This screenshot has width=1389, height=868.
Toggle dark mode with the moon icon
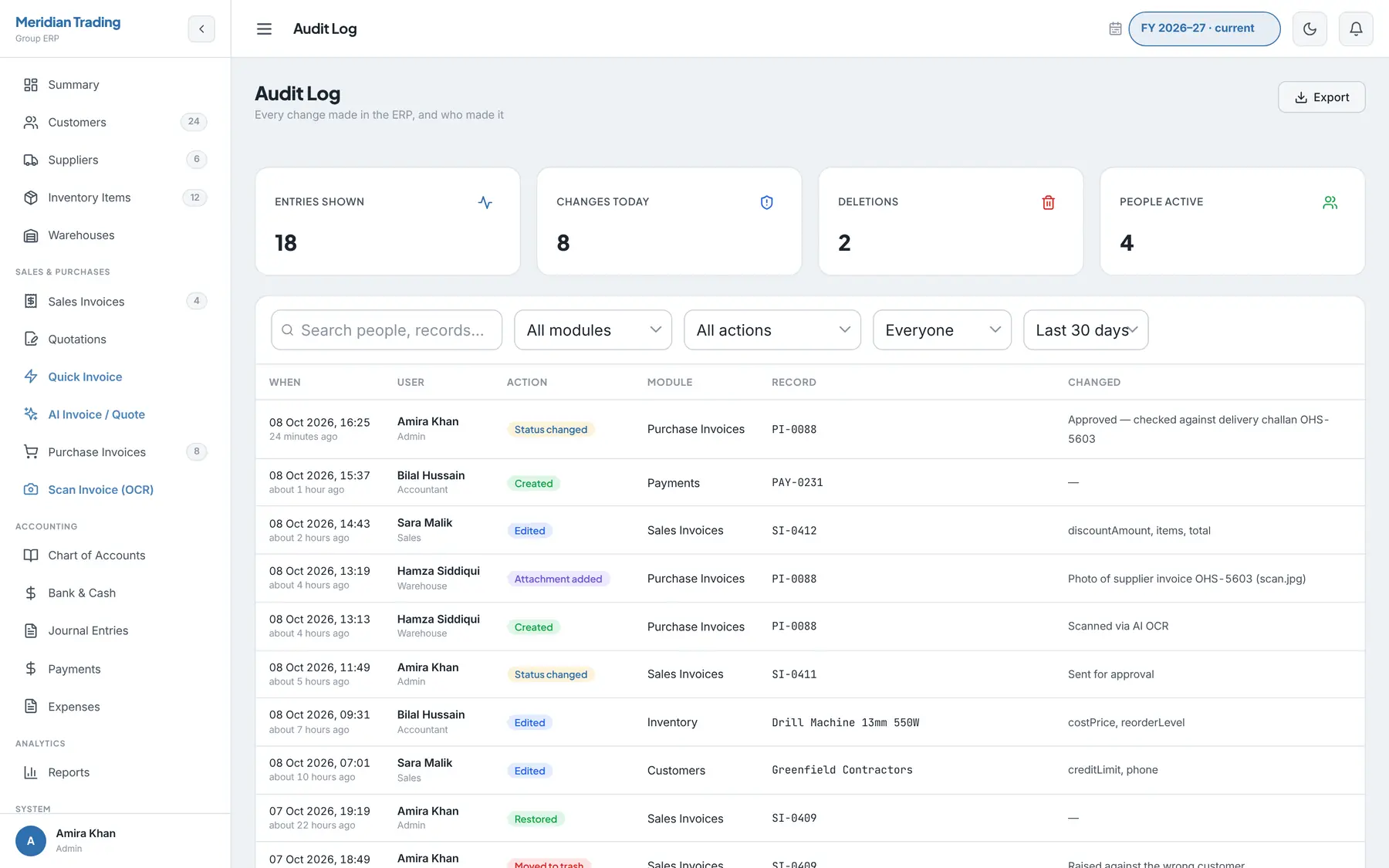pyautogui.click(x=1310, y=29)
